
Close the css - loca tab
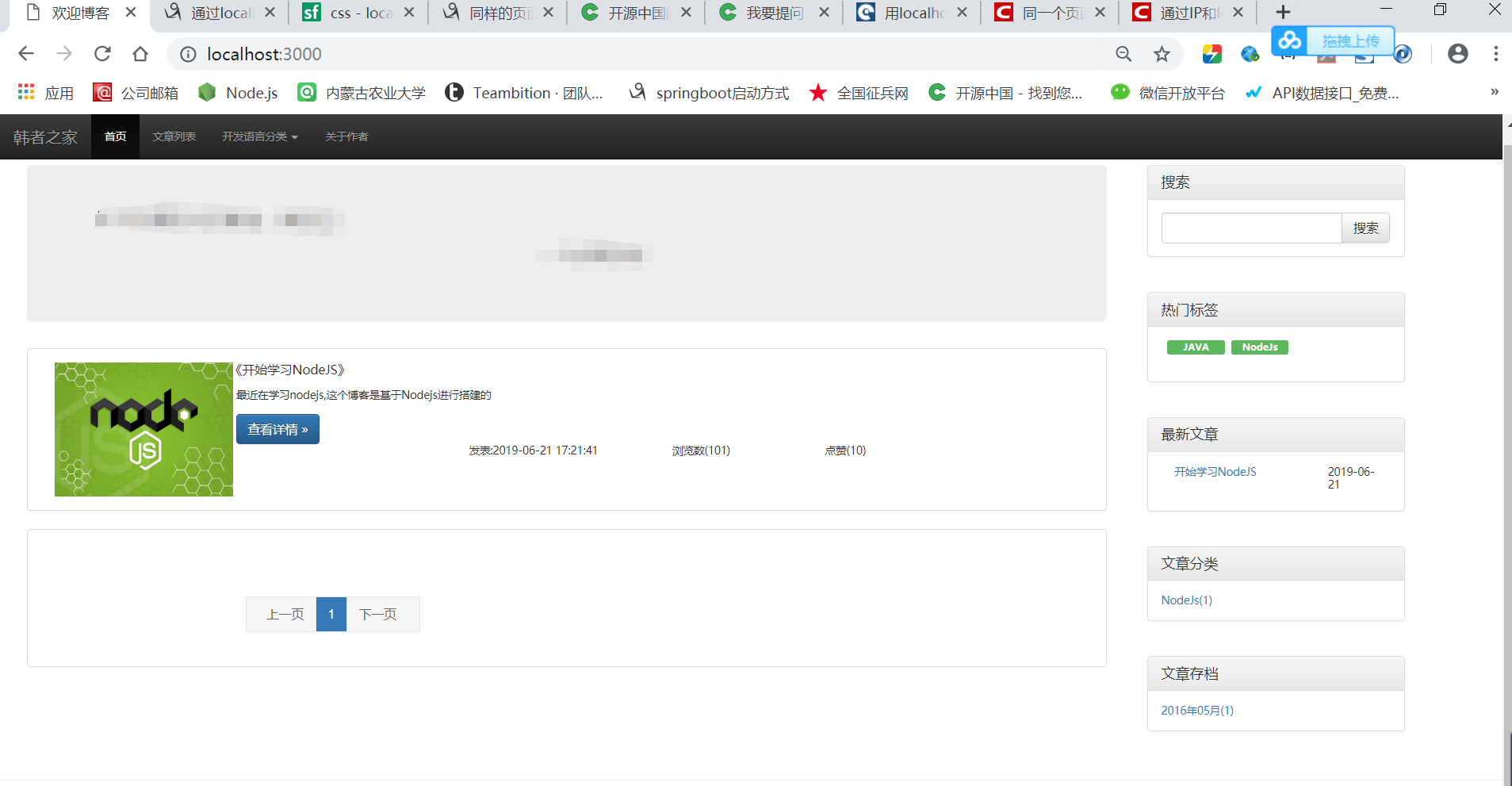tap(409, 13)
